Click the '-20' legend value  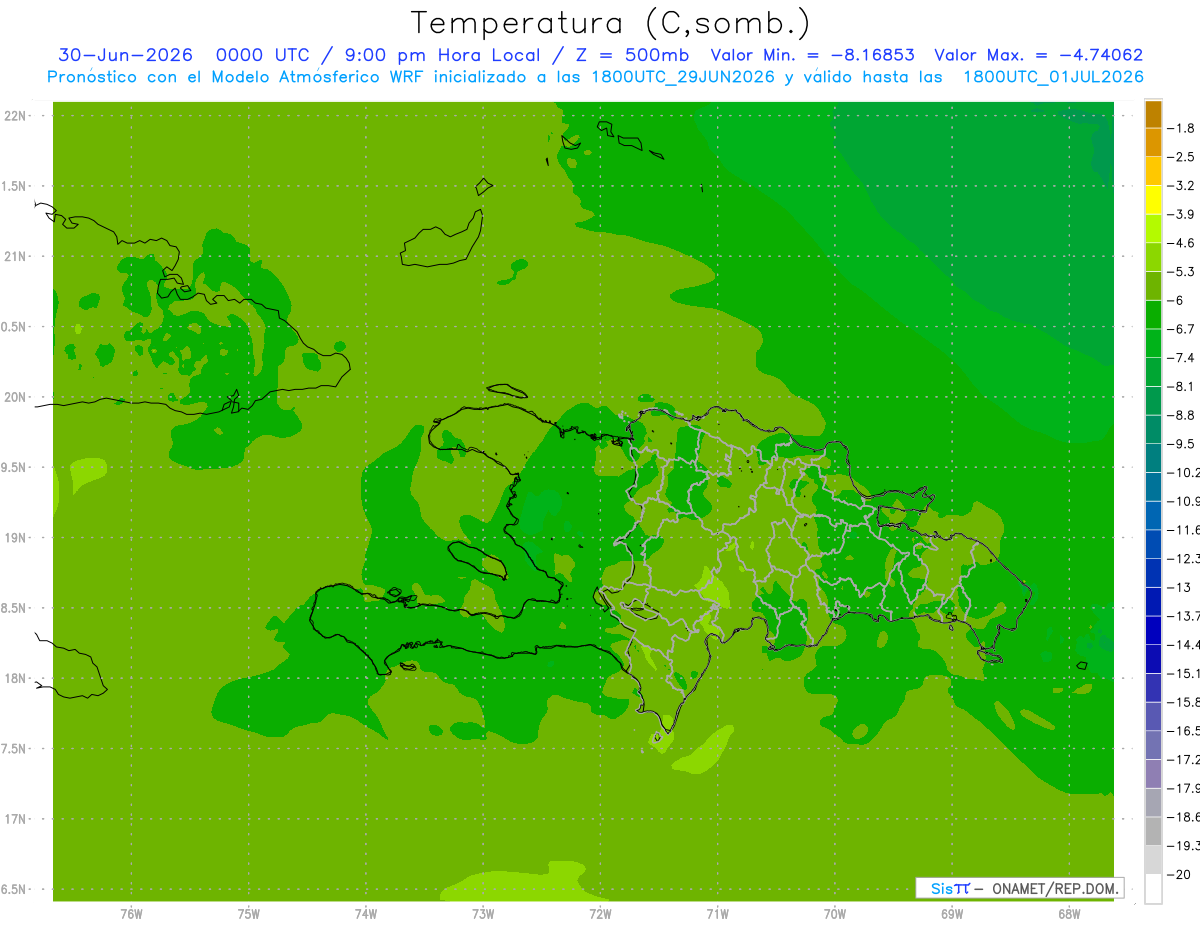pyautogui.click(x=1179, y=875)
